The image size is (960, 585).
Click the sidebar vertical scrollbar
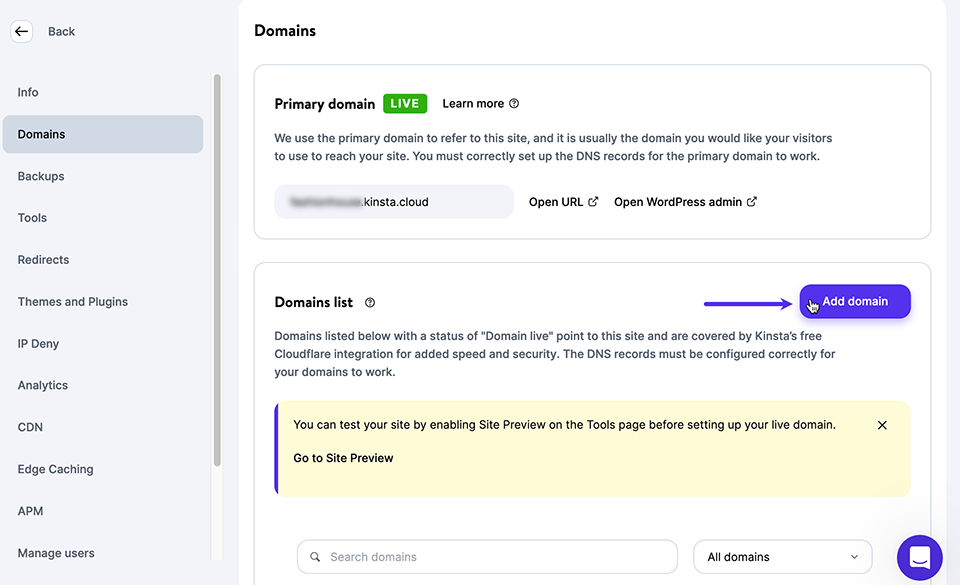[x=217, y=270]
